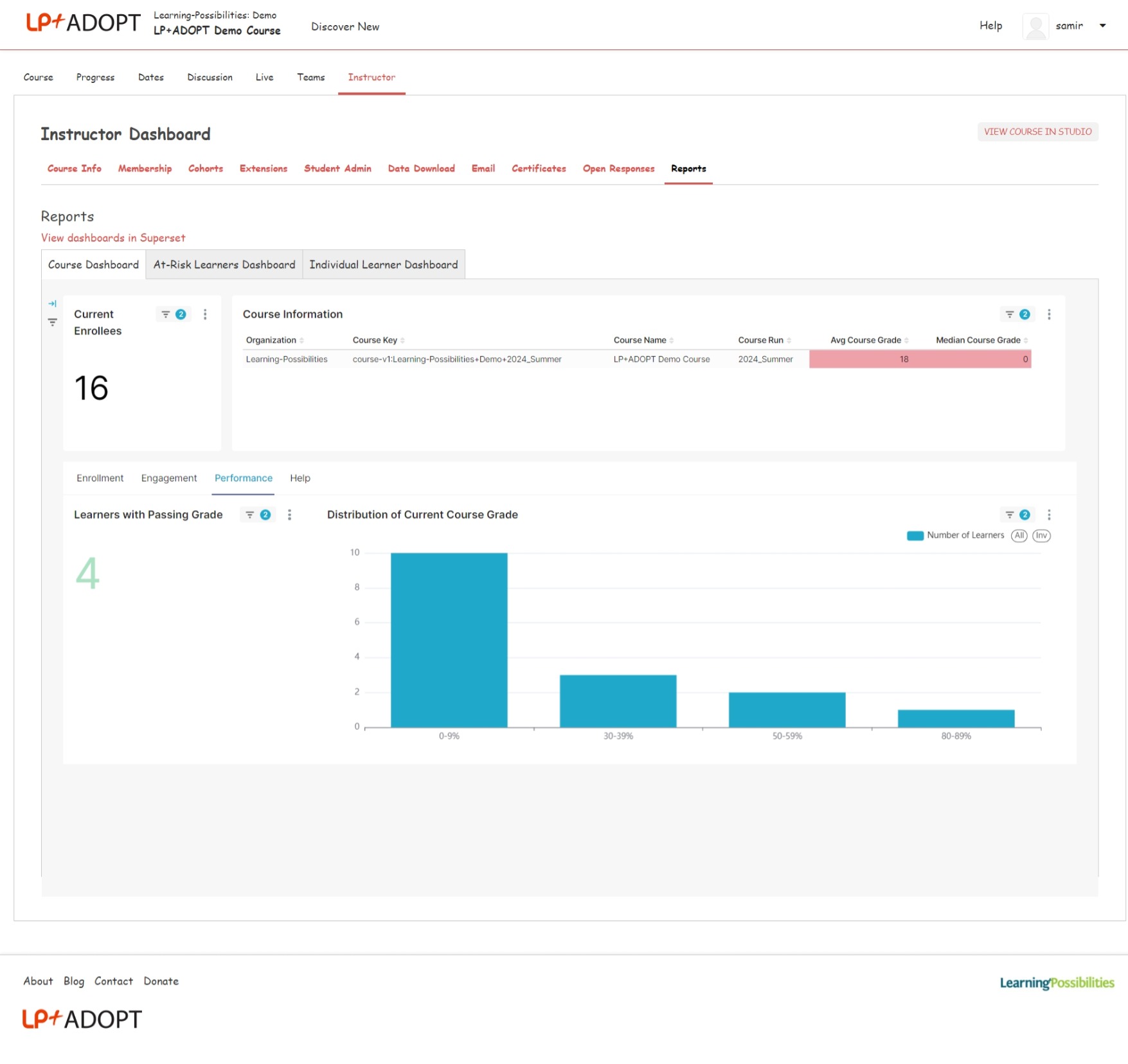Open the Help link in header
This screenshot has height=1064, width=1128.
click(990, 26)
